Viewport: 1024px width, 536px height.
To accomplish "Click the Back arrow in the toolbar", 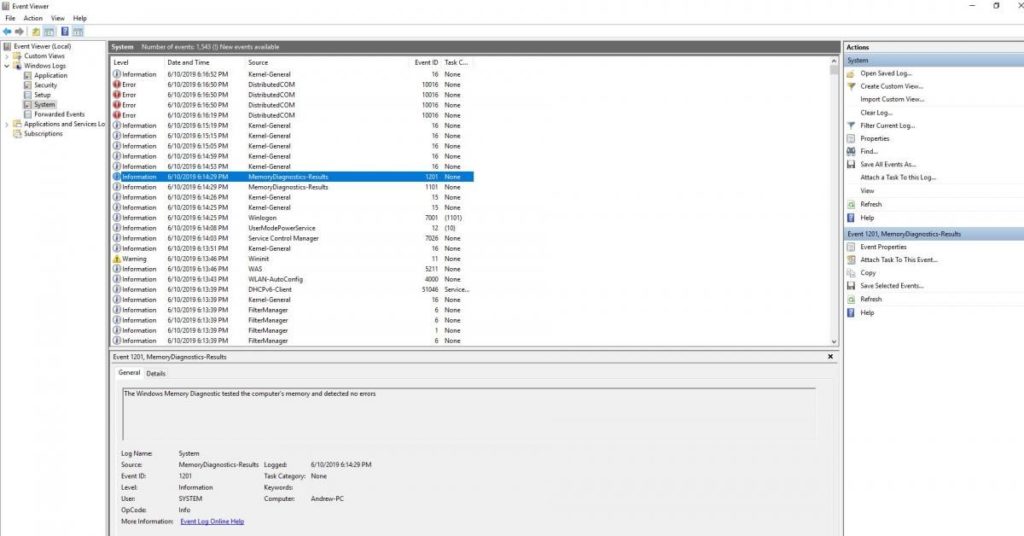I will pos(8,32).
